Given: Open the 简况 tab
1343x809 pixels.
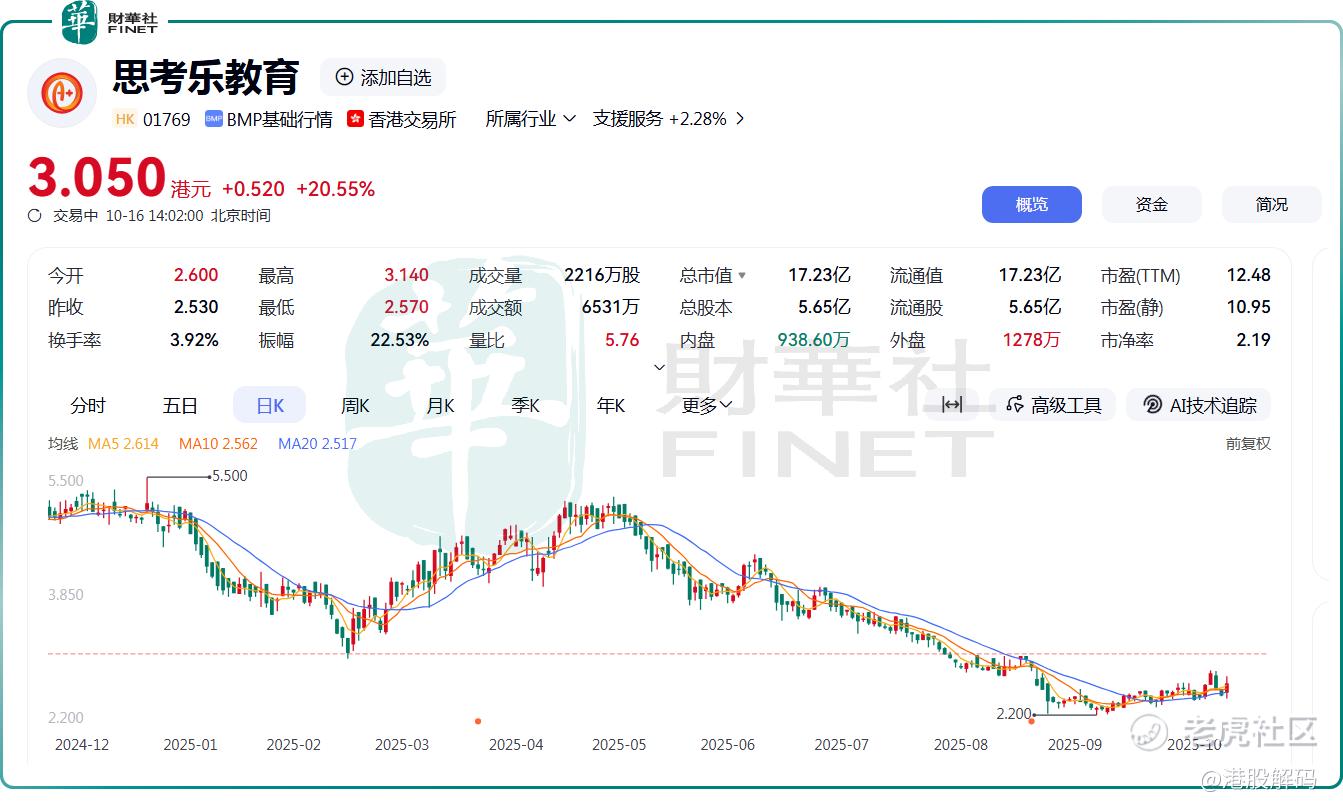Looking at the screenshot, I should click(1272, 204).
